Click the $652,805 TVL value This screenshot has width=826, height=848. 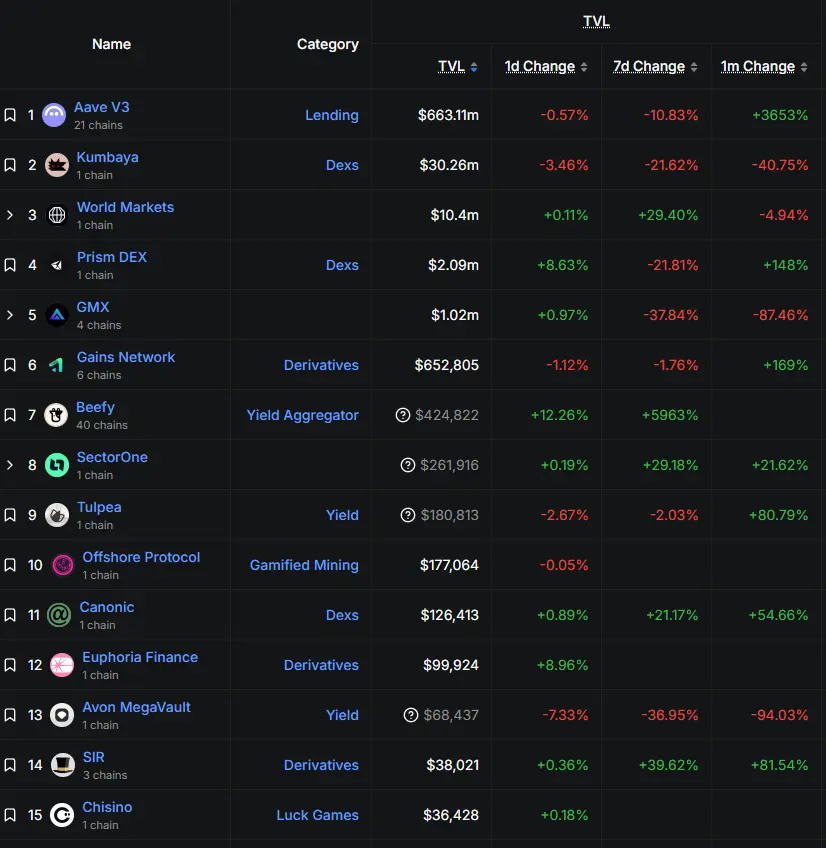[447, 365]
